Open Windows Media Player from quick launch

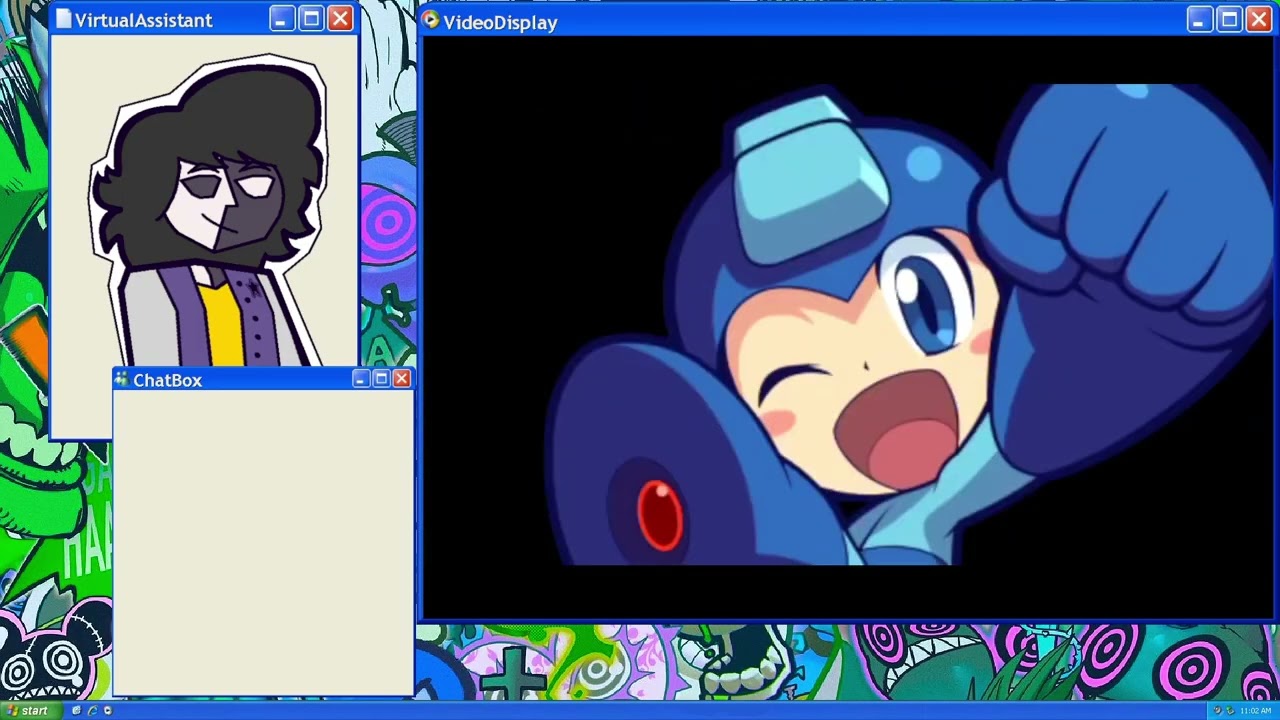(108, 711)
